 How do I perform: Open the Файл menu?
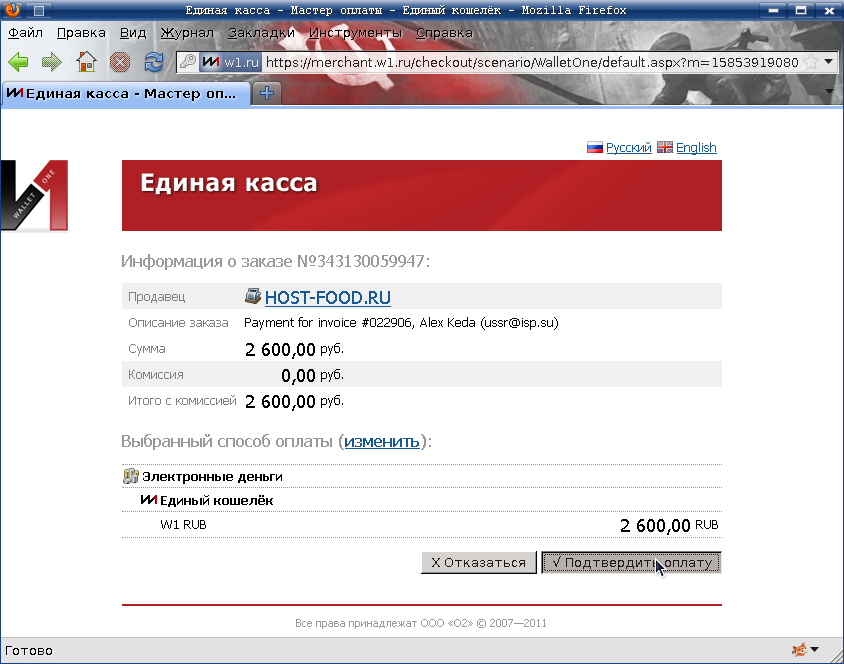tap(25, 33)
